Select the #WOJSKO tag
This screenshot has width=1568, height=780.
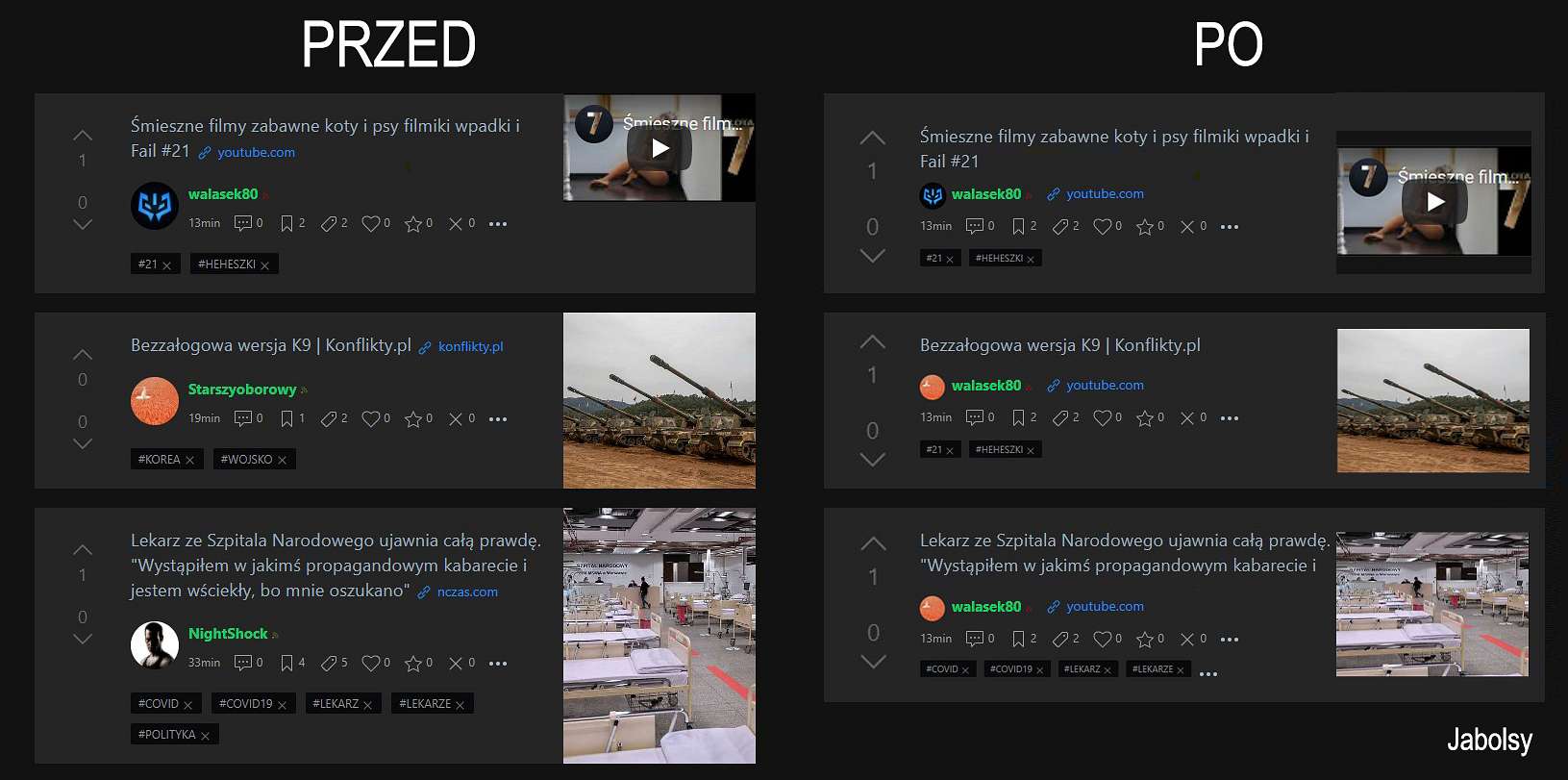point(246,460)
